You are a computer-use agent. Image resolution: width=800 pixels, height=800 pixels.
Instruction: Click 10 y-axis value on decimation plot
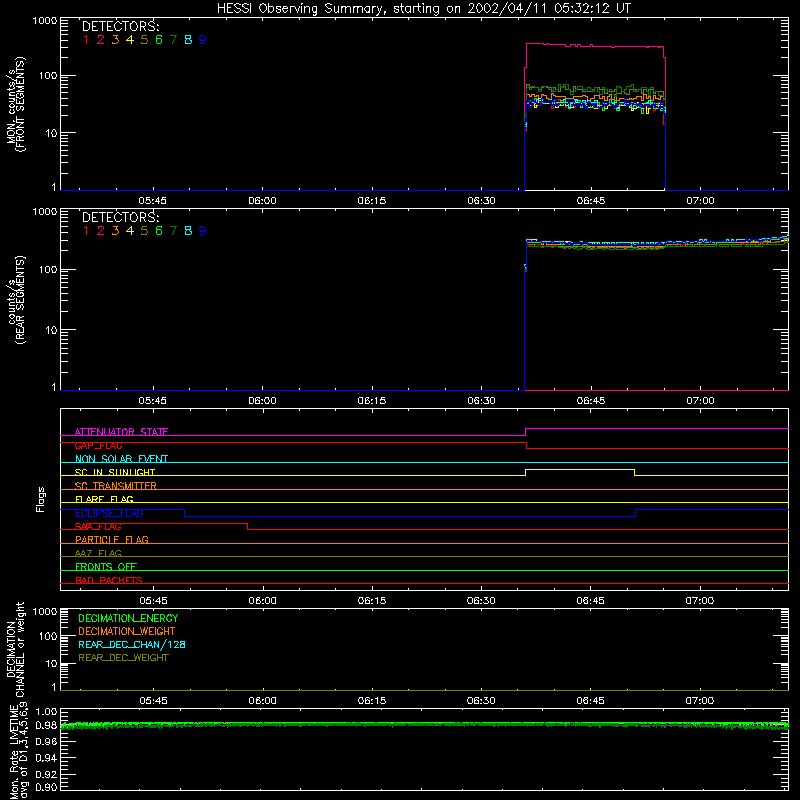(52, 664)
